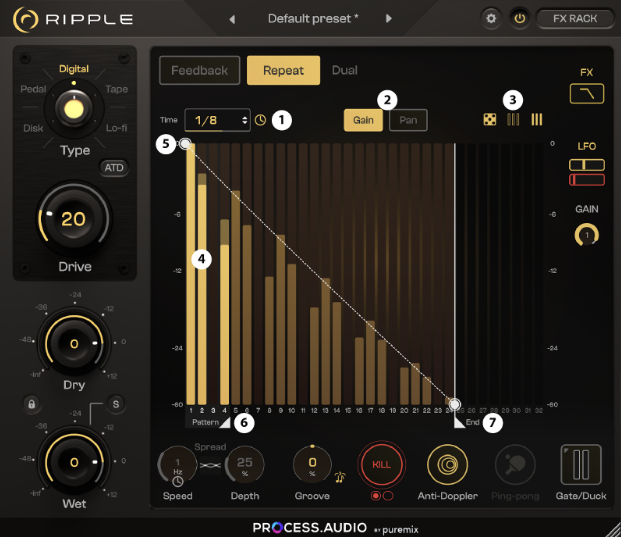Viewport: 621px width, 537px height.
Task: Go to previous preset arrow
Action: pyautogui.click(x=232, y=19)
